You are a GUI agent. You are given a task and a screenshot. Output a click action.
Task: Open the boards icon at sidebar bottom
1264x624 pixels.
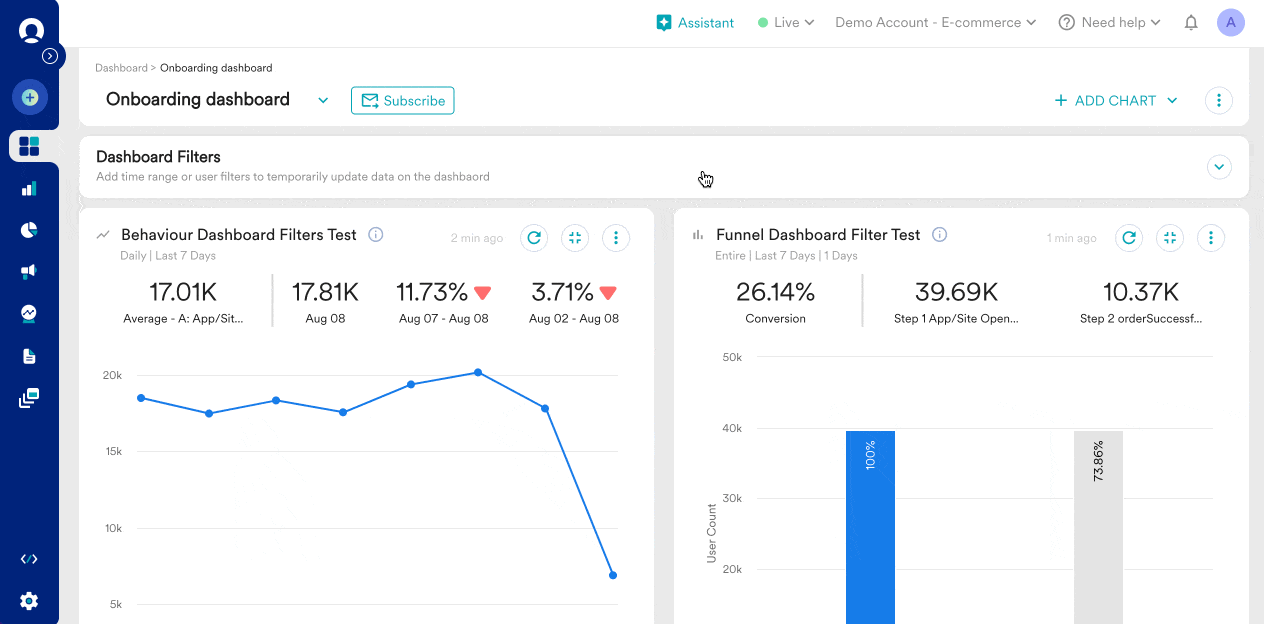coord(29,397)
